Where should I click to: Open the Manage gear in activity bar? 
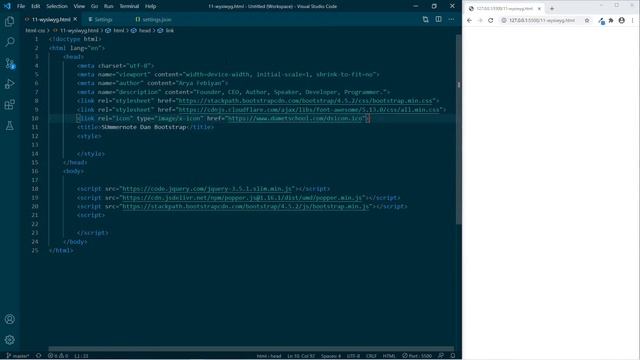coord(10,340)
